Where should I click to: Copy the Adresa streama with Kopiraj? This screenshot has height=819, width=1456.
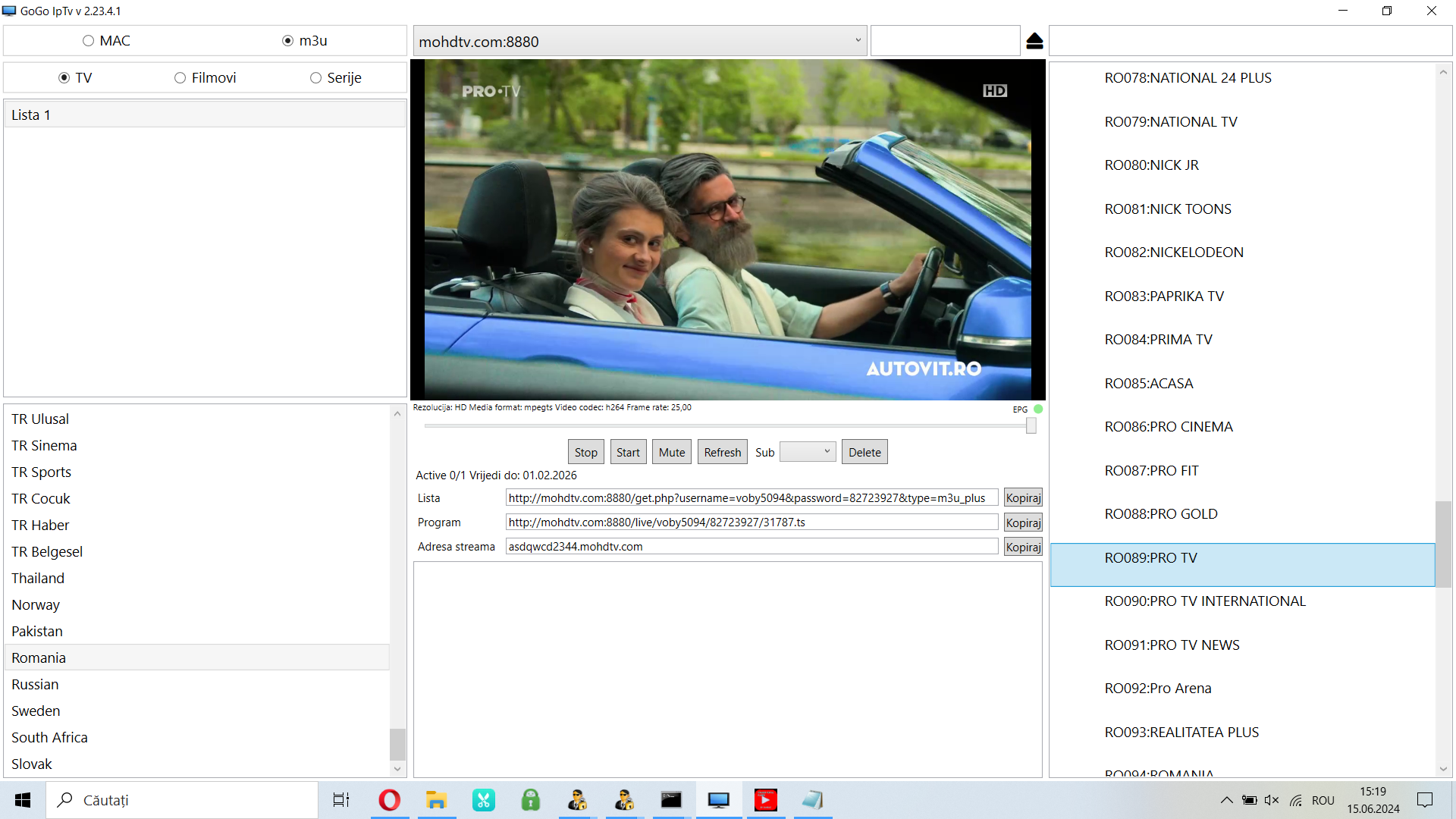tap(1023, 547)
